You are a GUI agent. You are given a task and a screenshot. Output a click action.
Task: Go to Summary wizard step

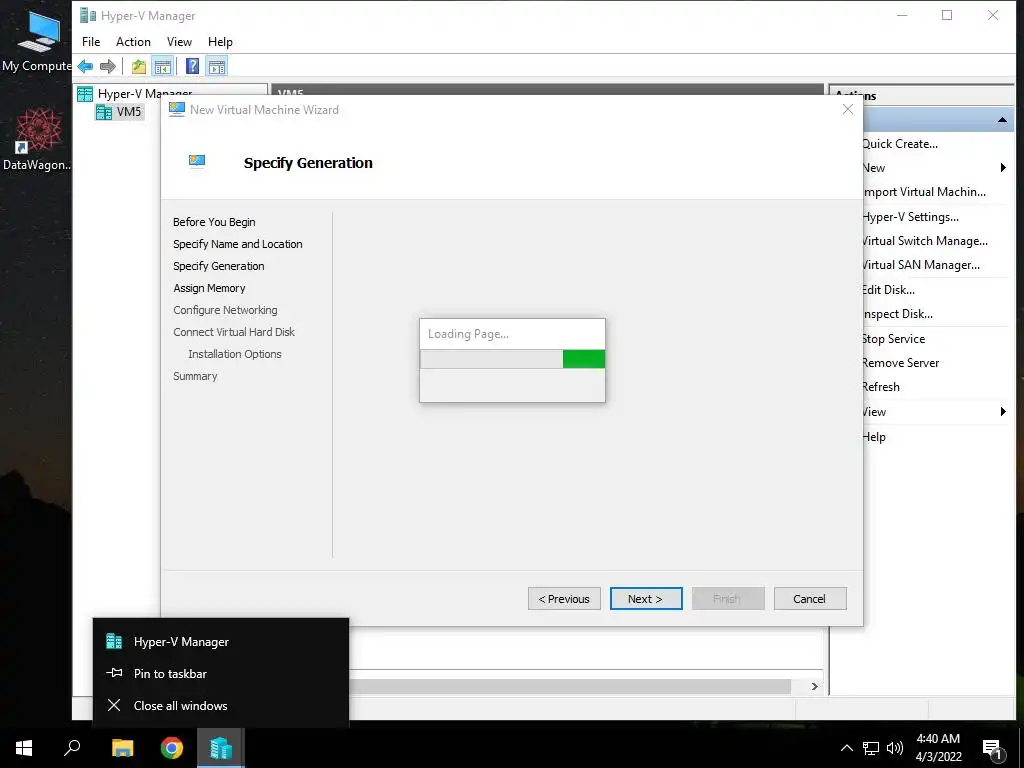tap(195, 376)
